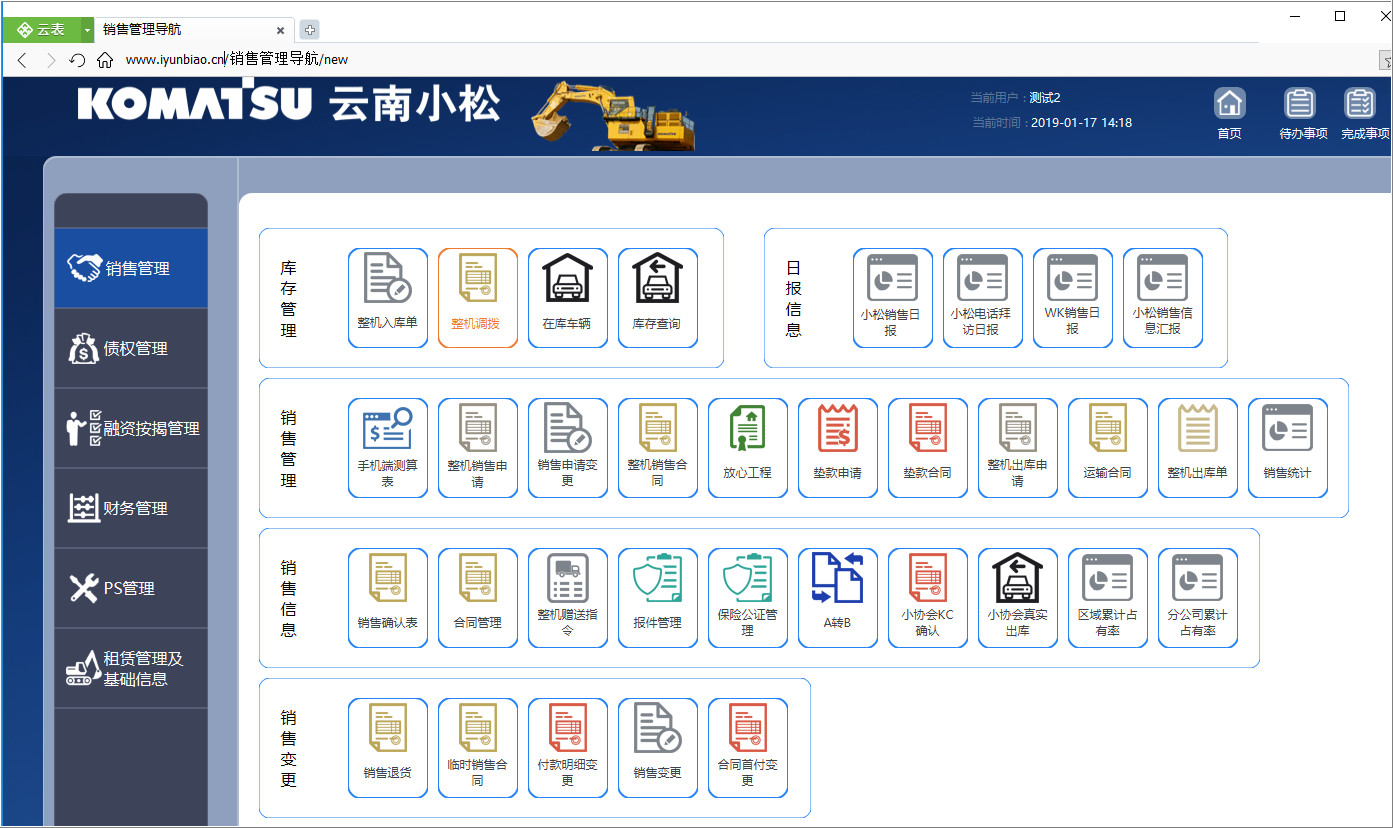This screenshot has height=828, width=1393.
Task: Open 整机销售合同 contract
Action: point(658,448)
